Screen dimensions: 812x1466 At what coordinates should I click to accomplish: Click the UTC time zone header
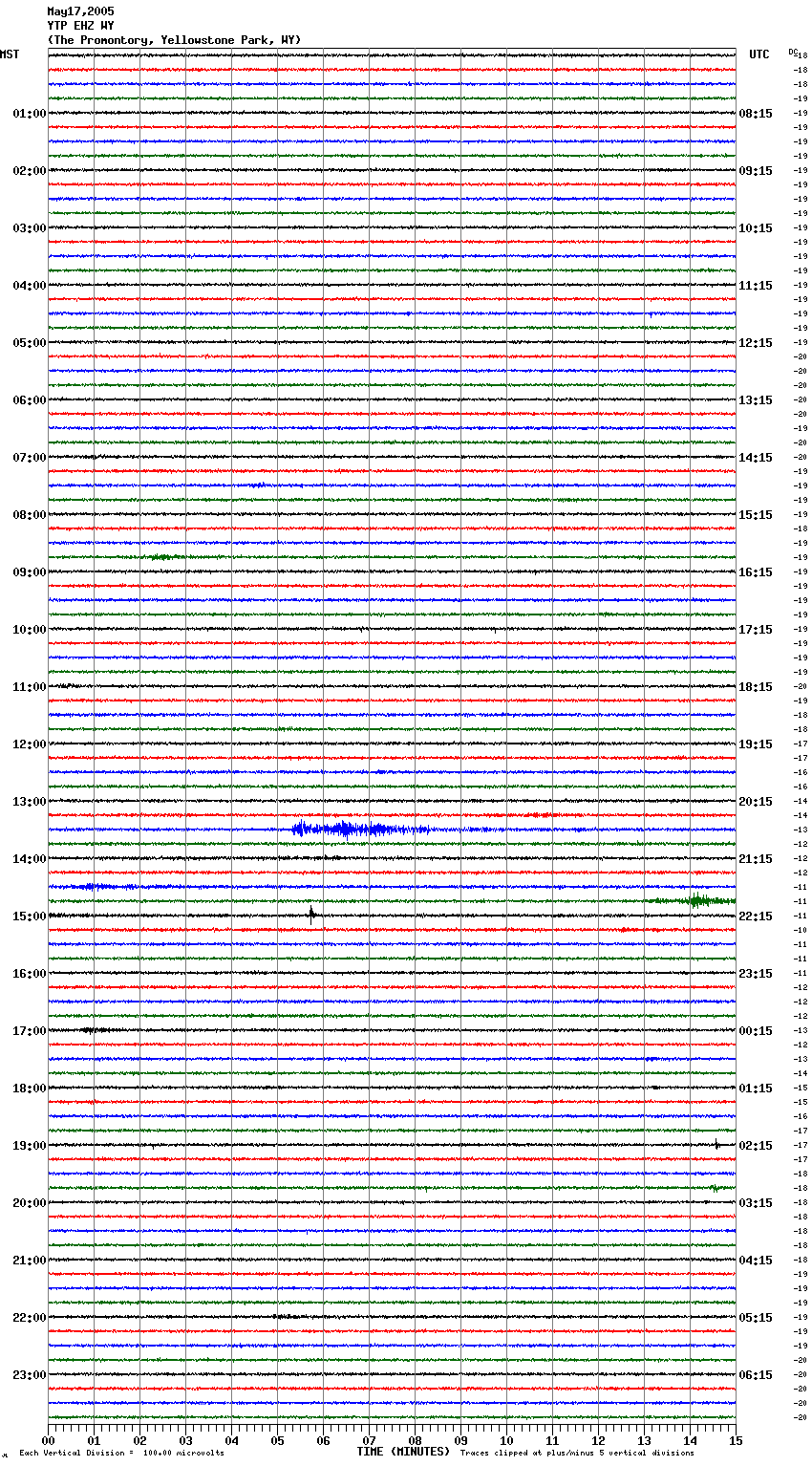coord(759,54)
